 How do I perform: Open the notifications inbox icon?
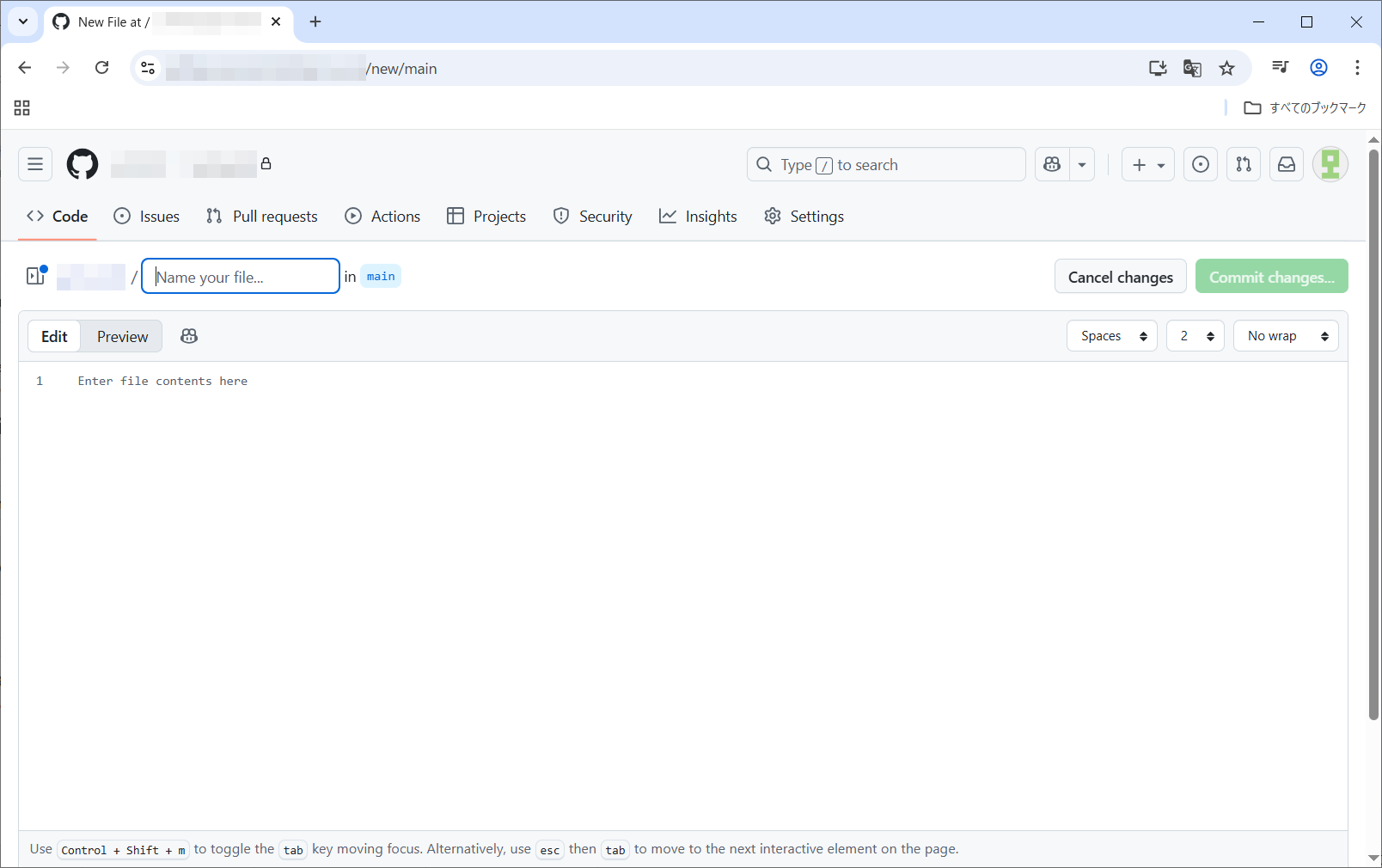[x=1287, y=164]
